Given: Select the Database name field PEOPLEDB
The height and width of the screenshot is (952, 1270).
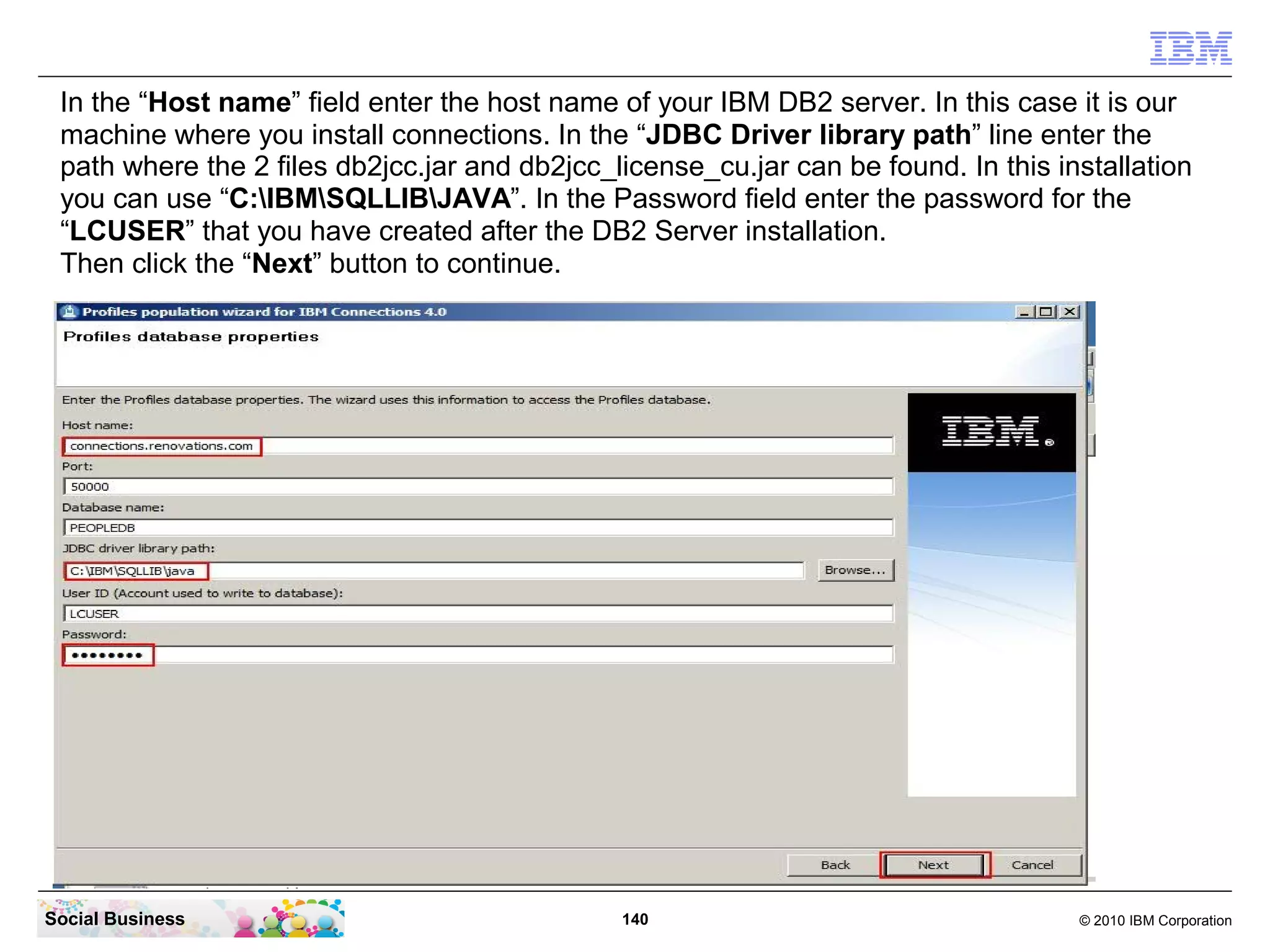Looking at the screenshot, I should click(478, 527).
